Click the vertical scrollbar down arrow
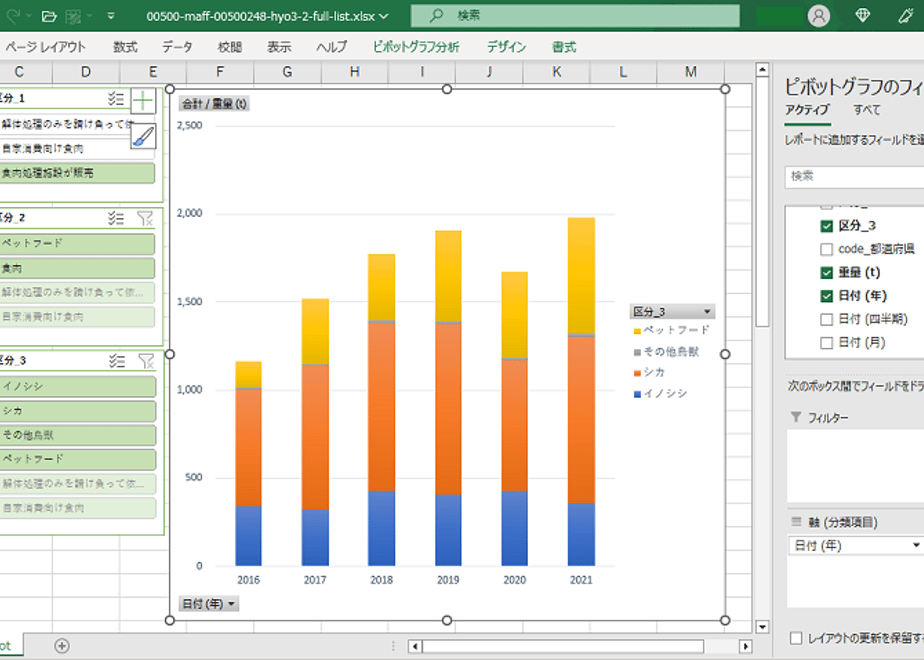924x660 pixels. (762, 626)
